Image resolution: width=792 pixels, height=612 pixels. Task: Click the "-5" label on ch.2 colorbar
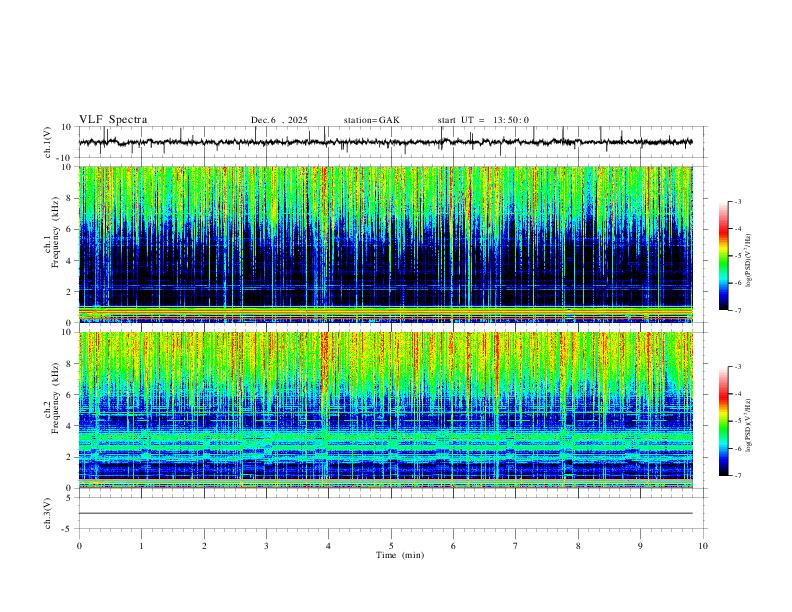point(738,421)
